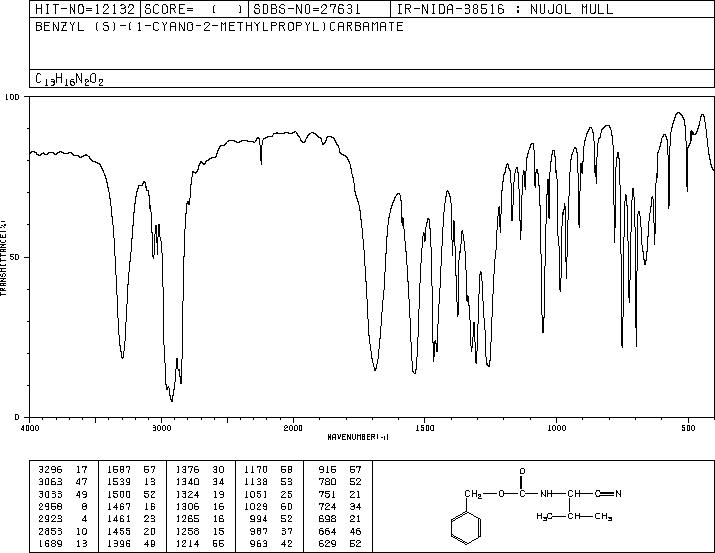Screen dimensions: 715x553
Task: Click the chemical structure drawing
Action: coord(536,506)
